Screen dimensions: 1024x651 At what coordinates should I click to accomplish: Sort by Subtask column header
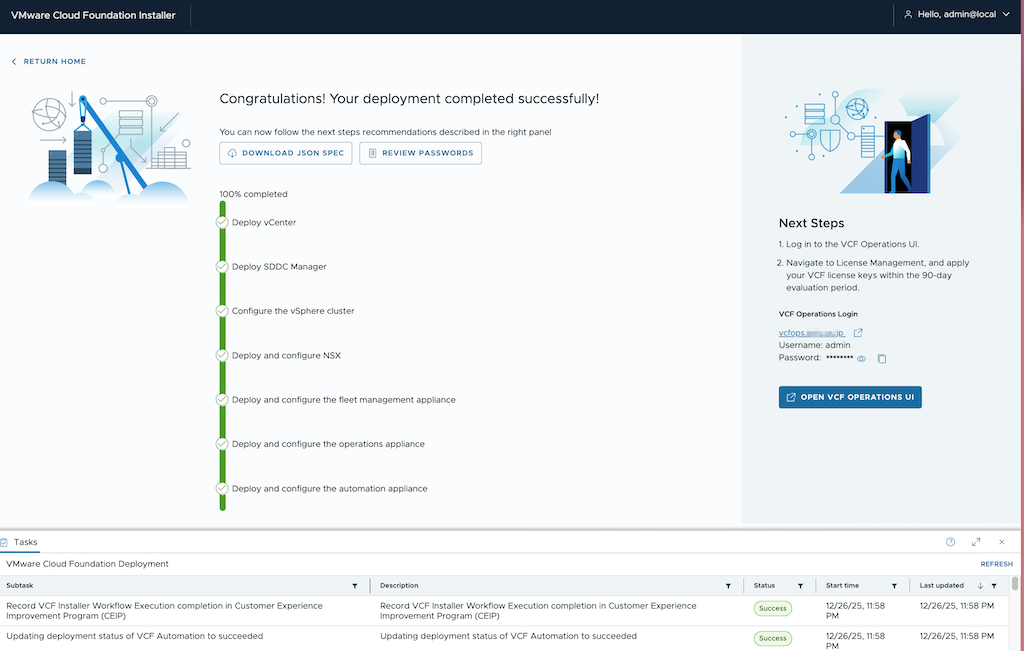[20, 586]
